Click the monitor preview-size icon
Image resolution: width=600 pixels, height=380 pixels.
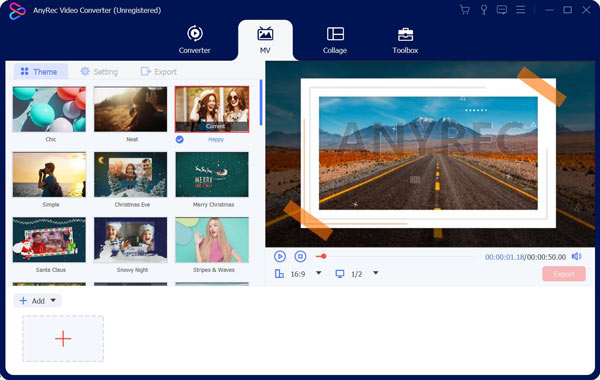339,274
